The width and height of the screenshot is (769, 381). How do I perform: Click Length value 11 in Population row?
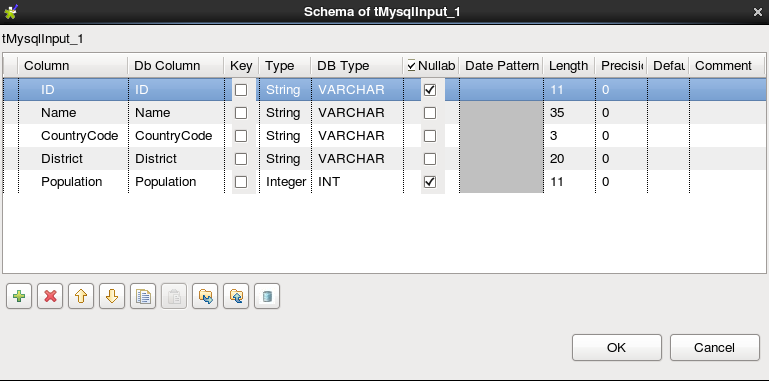[569, 182]
